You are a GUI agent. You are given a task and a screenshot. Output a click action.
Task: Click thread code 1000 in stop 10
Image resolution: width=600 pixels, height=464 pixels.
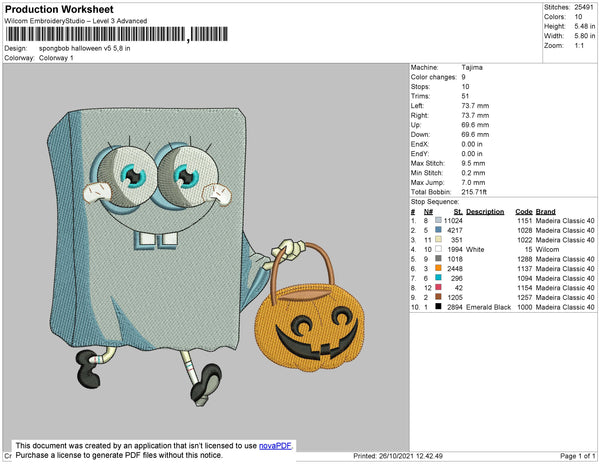[x=525, y=307]
